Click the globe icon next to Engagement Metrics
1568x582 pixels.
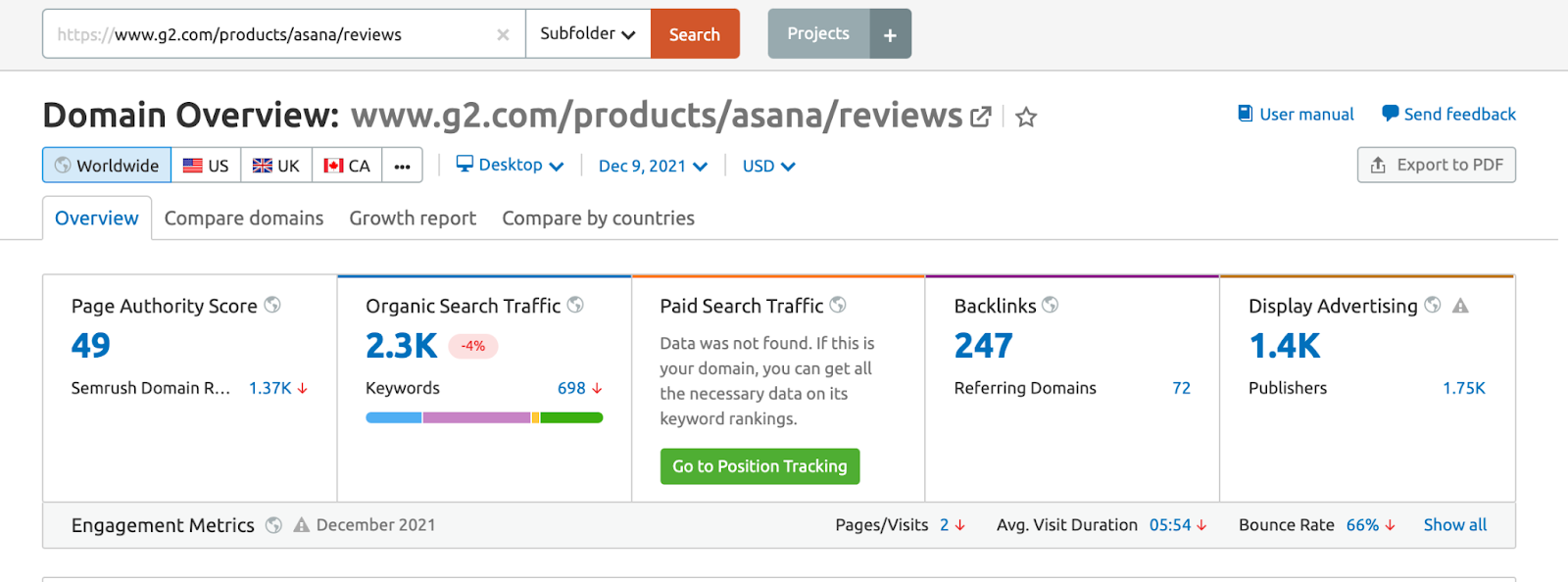[273, 525]
